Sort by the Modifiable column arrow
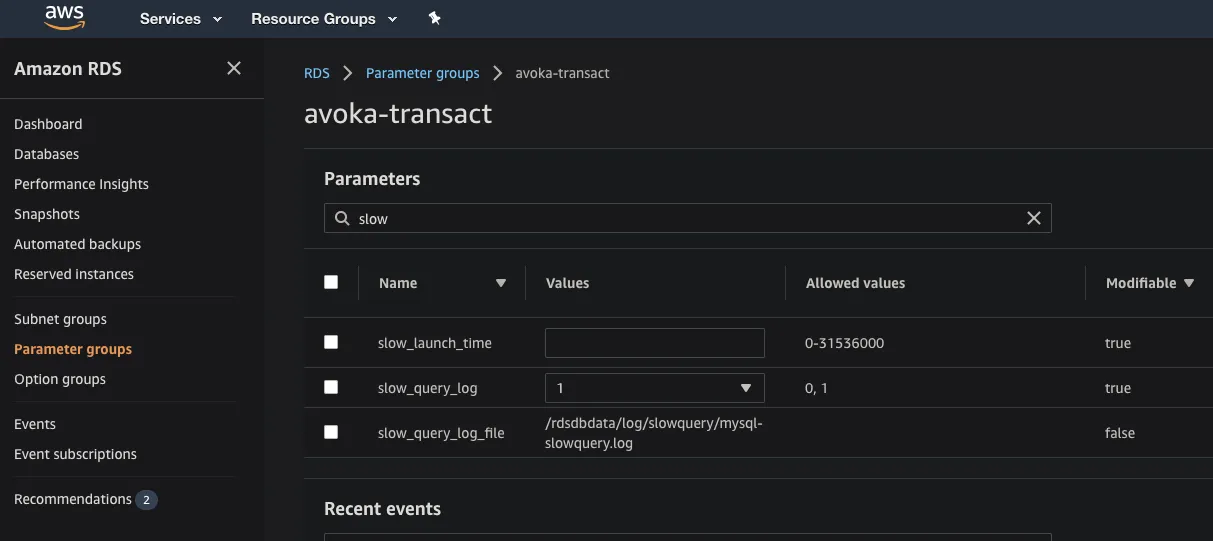The height and width of the screenshot is (541, 1213). (1189, 283)
